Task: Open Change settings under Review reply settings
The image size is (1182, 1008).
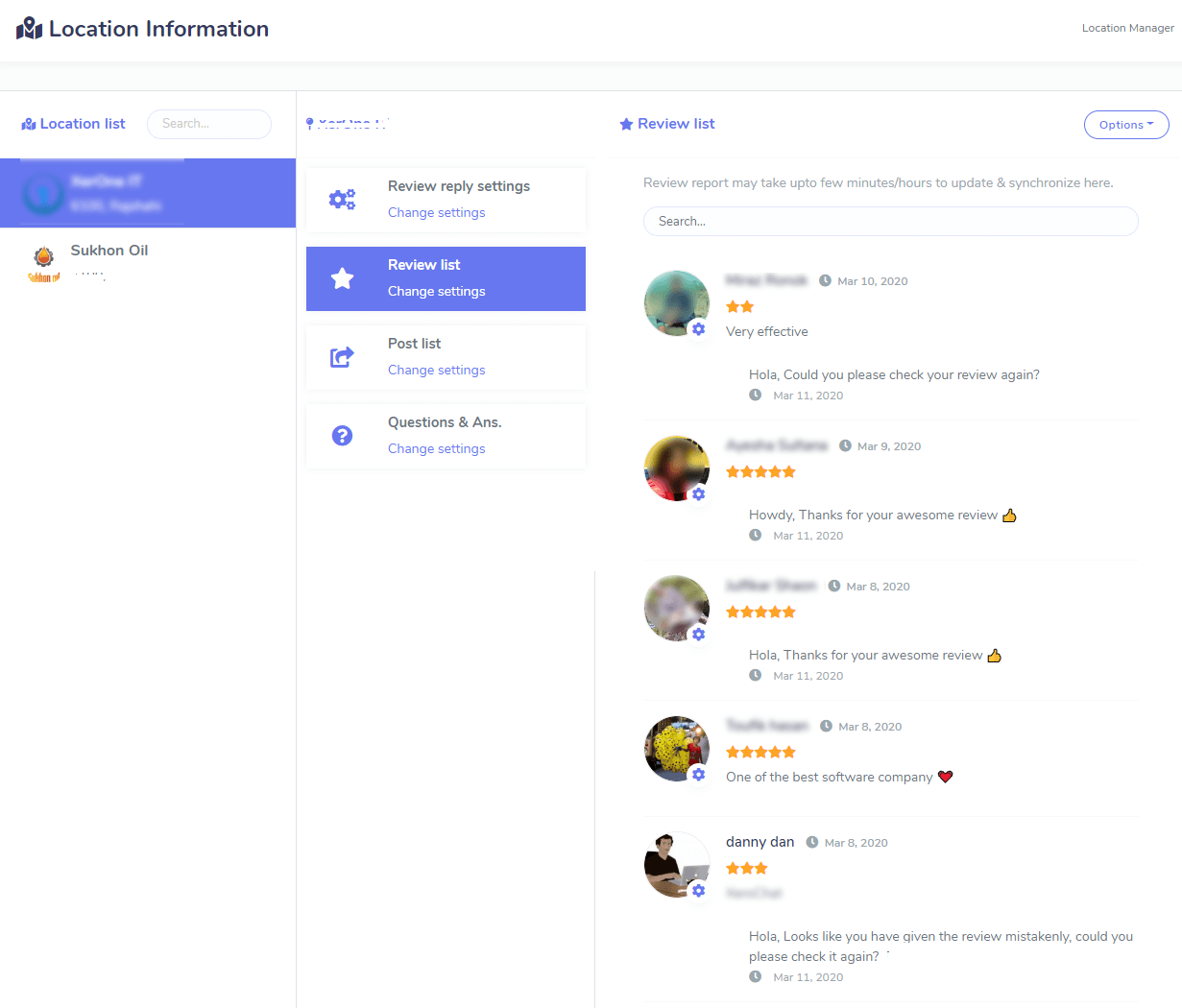Action: point(436,213)
